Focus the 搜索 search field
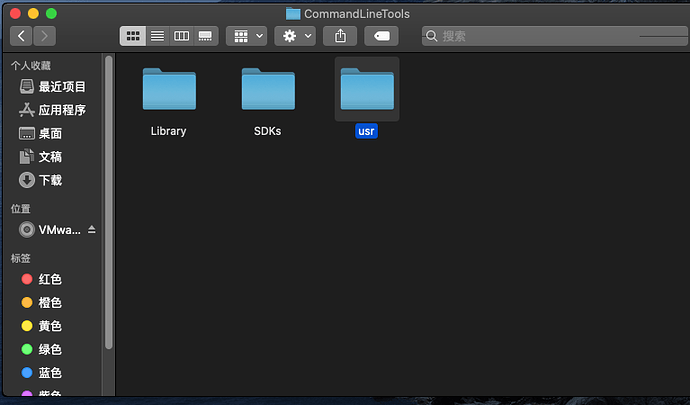 (x=555, y=36)
